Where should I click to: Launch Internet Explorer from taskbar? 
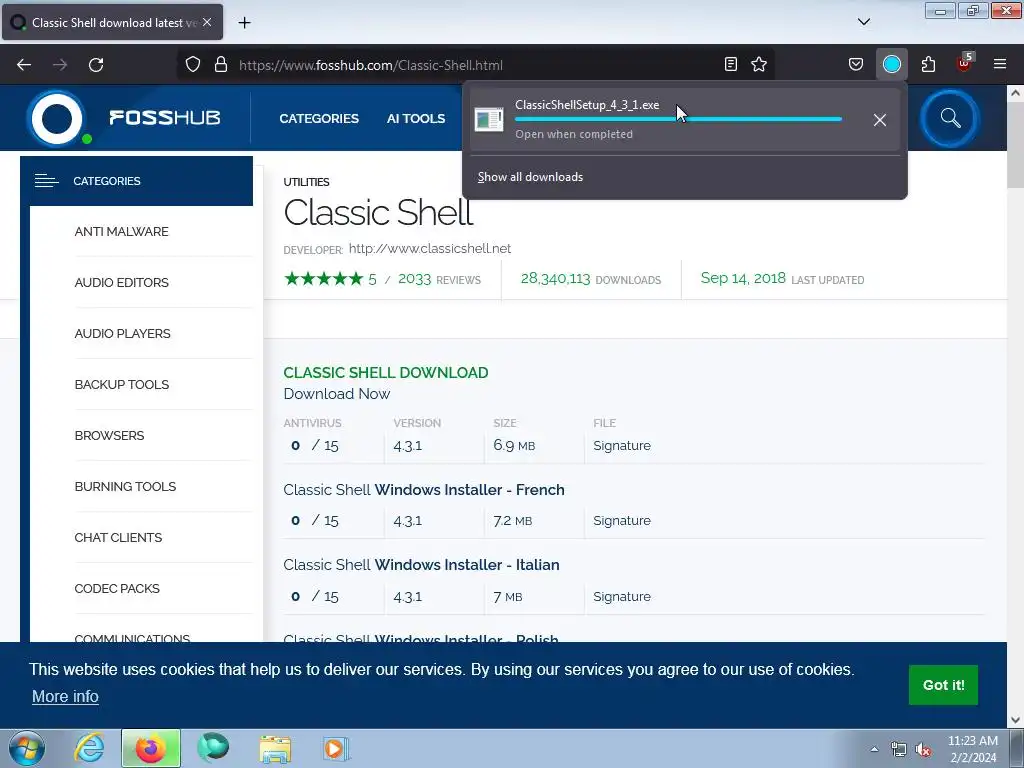(89, 748)
